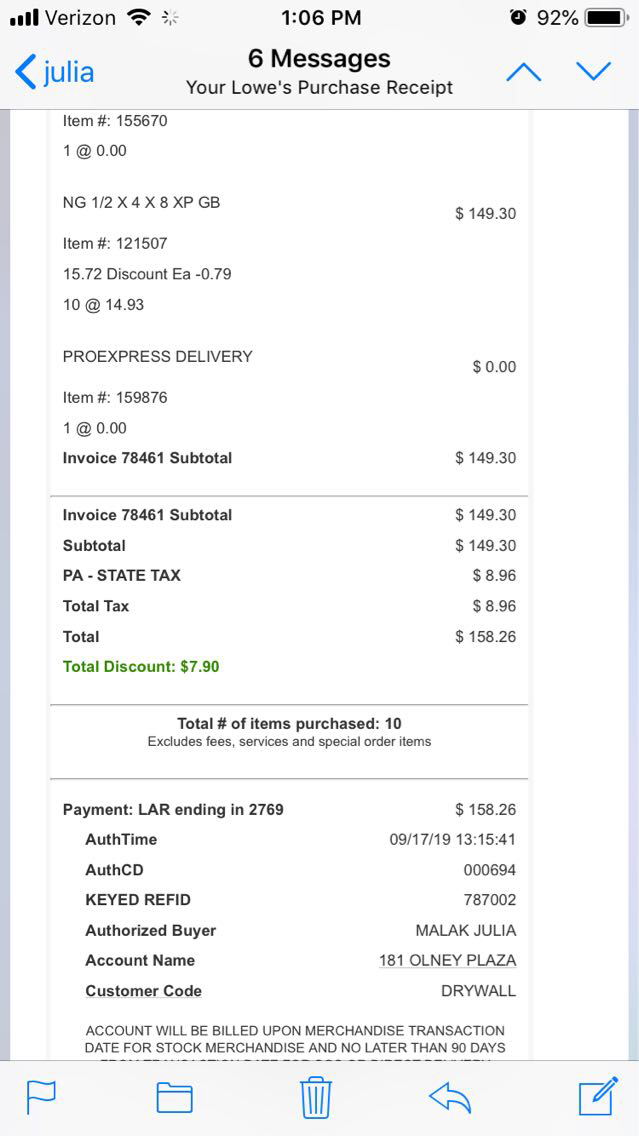
Task: Tap the PROEXPRESS DELIVERY line item
Action: point(158,356)
